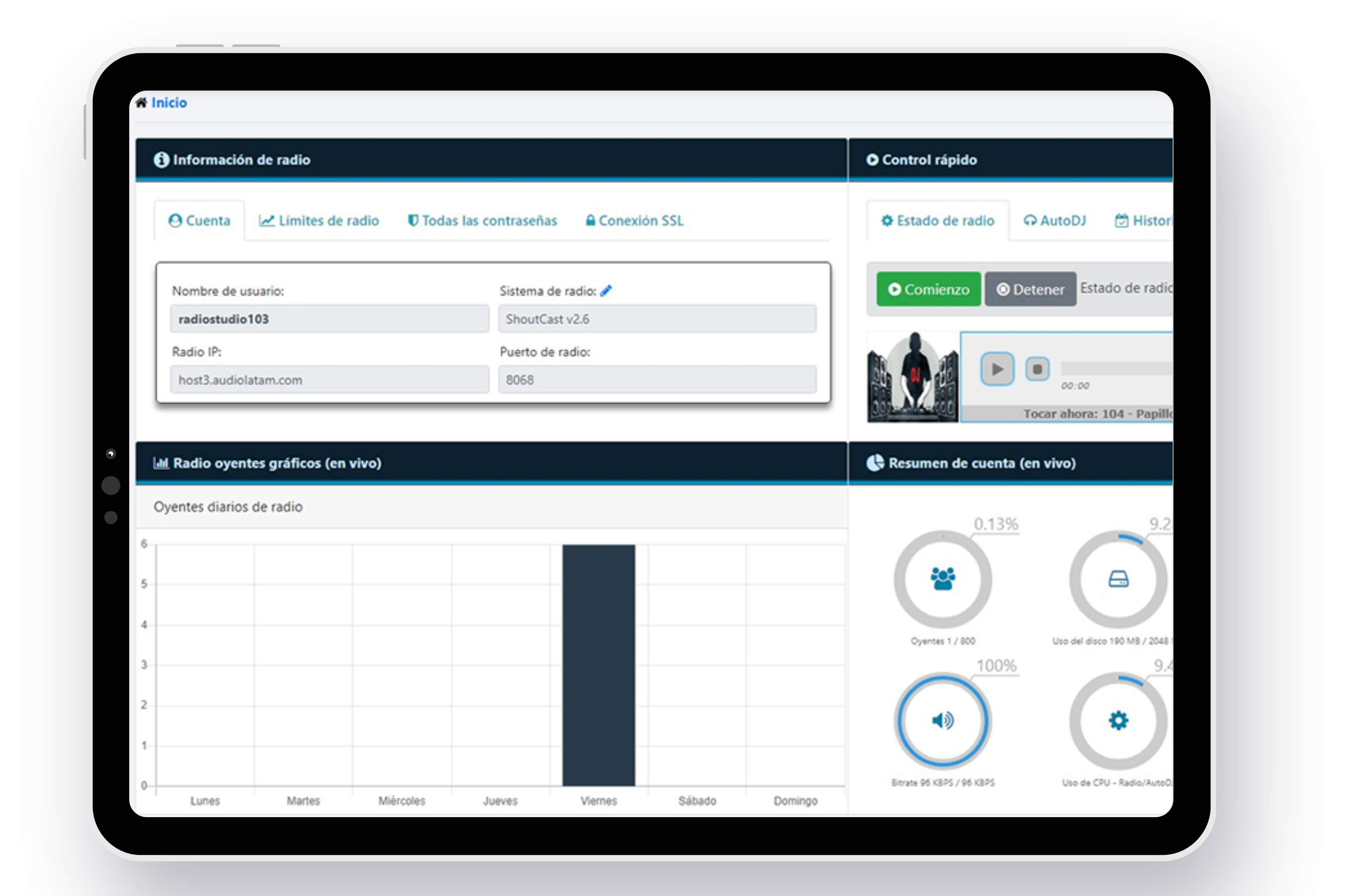This screenshot has width=1345, height=896.
Task: Switch to the Límites de radio tab
Action: pos(320,220)
